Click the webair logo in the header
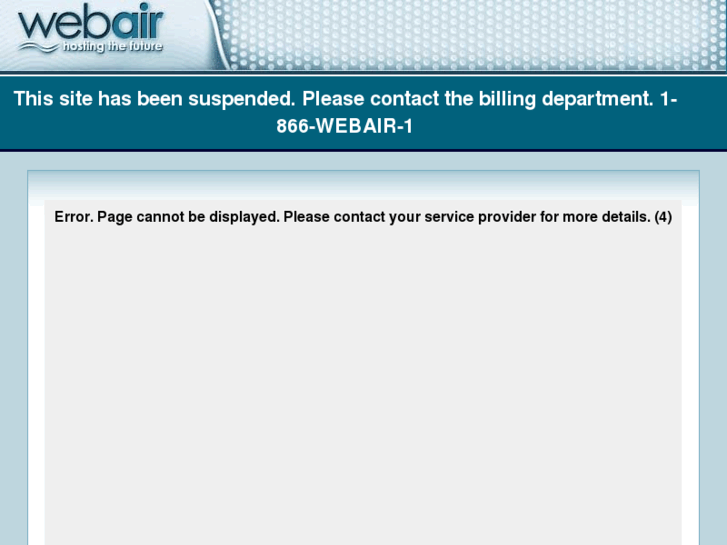The height and width of the screenshot is (545, 727). tap(90, 28)
